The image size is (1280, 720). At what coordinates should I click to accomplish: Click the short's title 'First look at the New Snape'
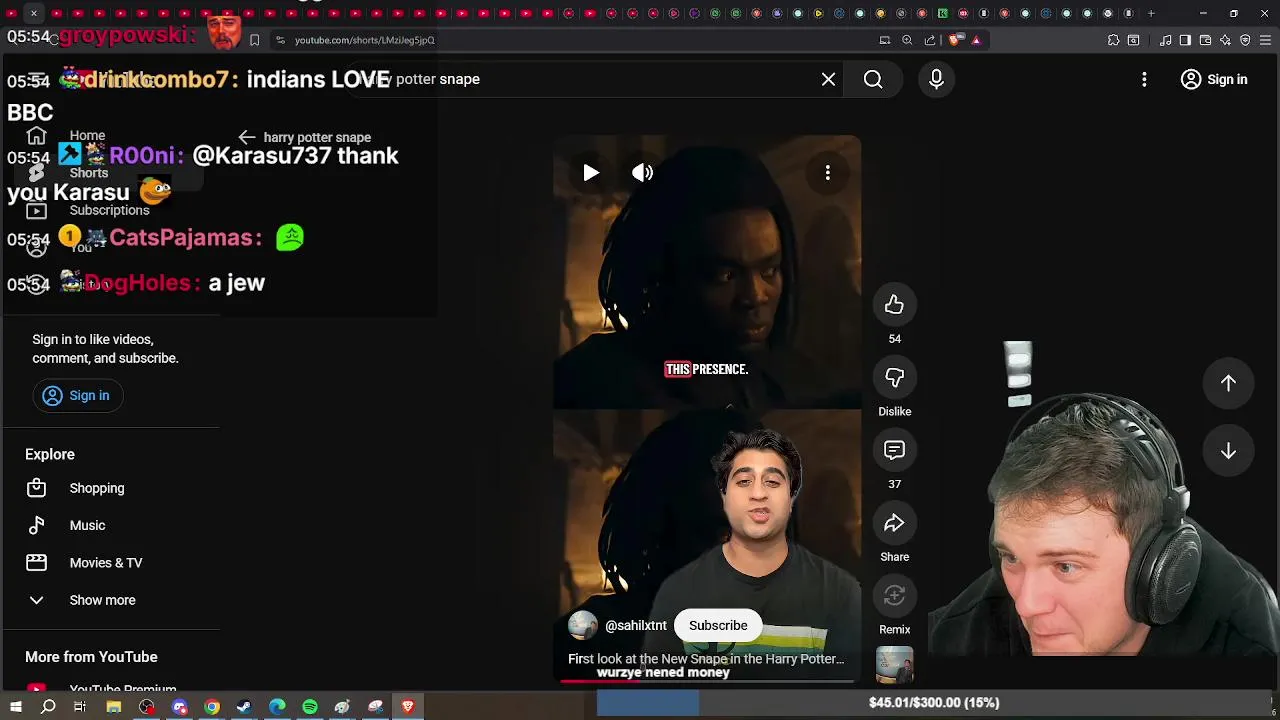point(706,659)
